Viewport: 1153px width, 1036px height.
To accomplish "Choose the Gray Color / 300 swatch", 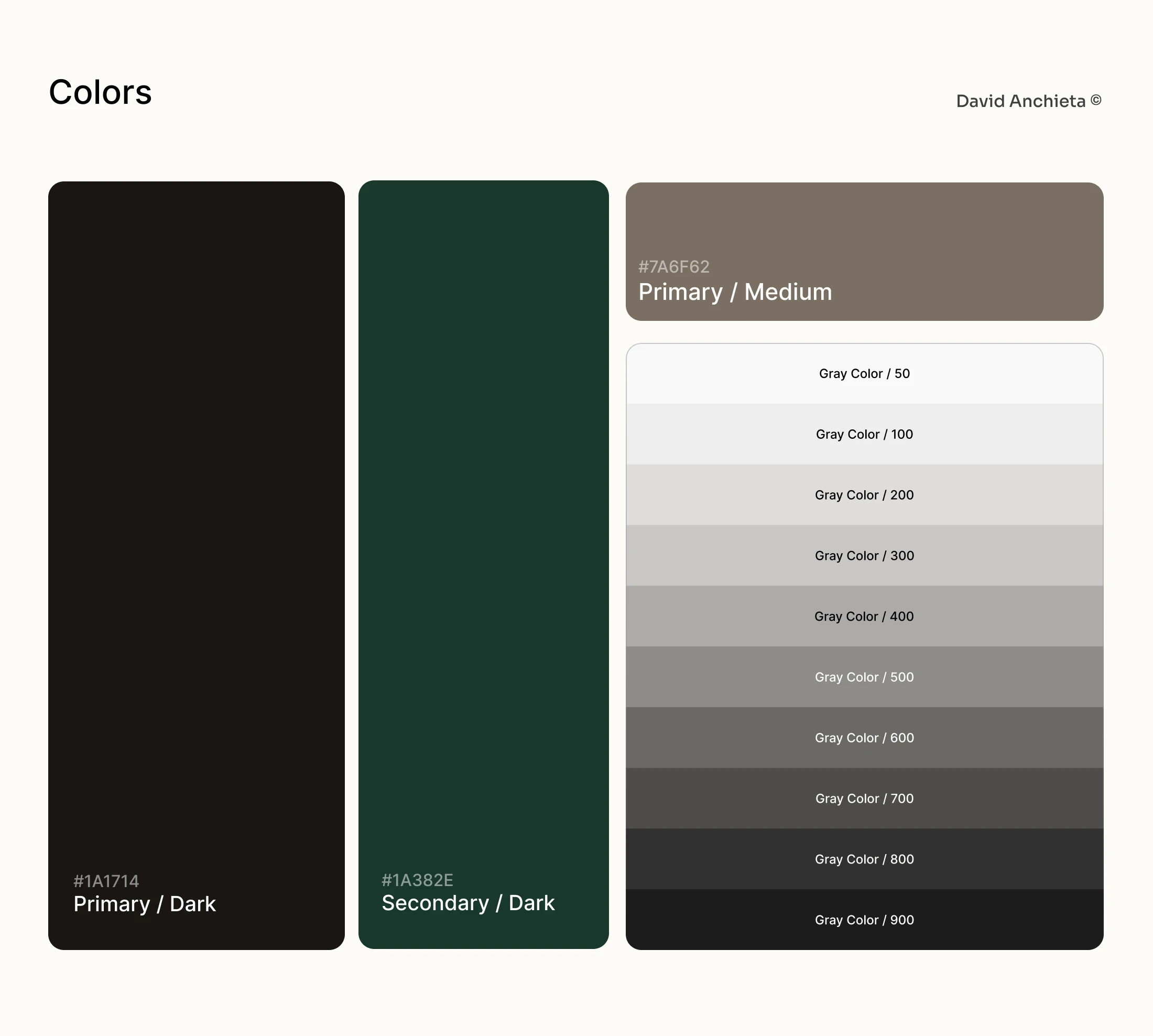I will click(x=864, y=556).
